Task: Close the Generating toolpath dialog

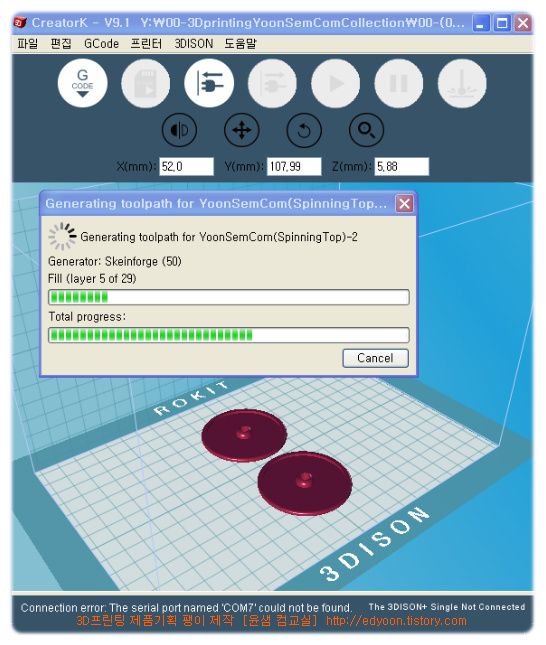Action: (404, 204)
